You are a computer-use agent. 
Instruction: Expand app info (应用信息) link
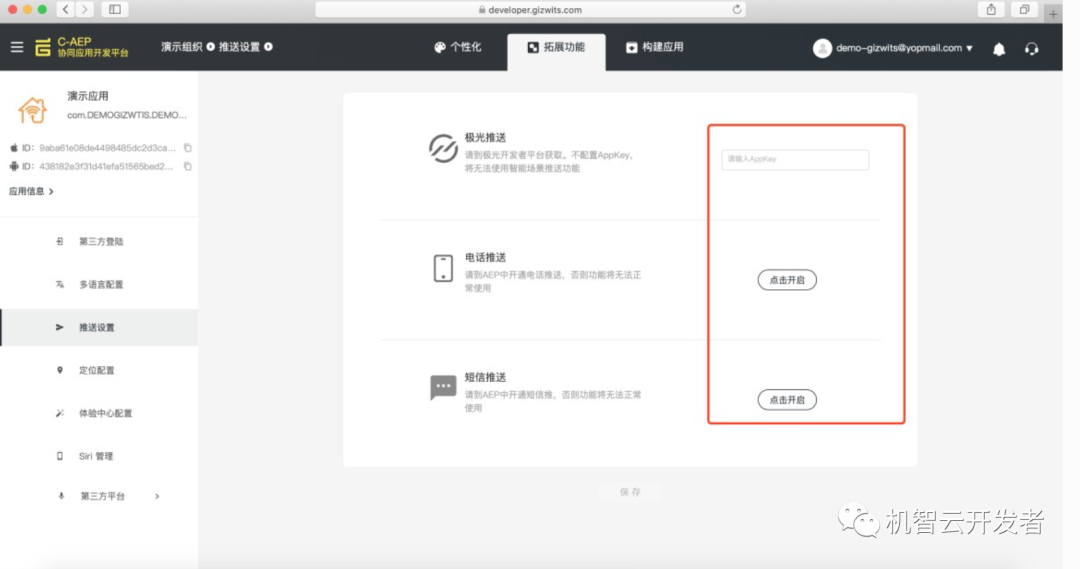pos(31,192)
